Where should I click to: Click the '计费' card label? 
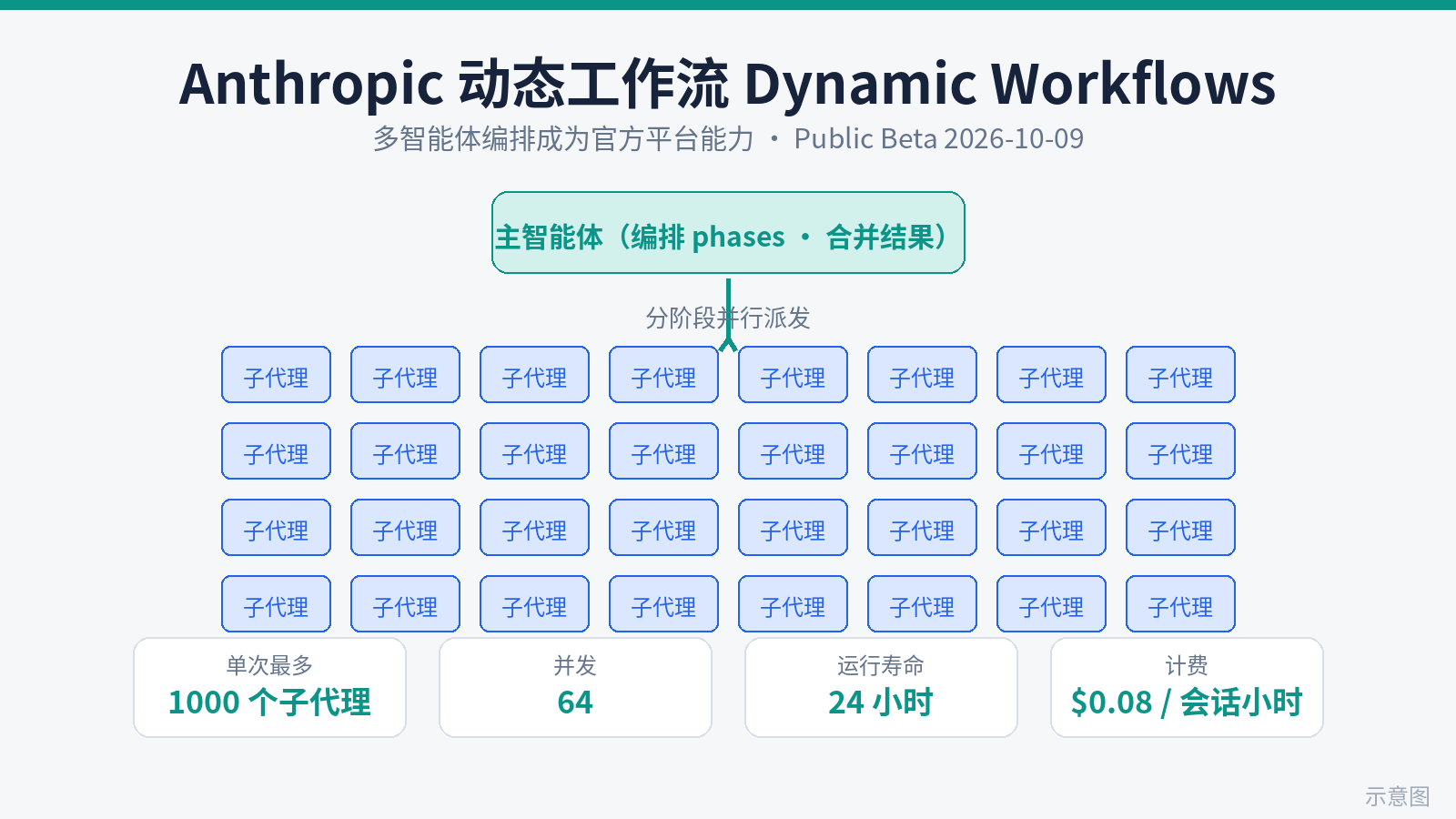tap(1187, 665)
